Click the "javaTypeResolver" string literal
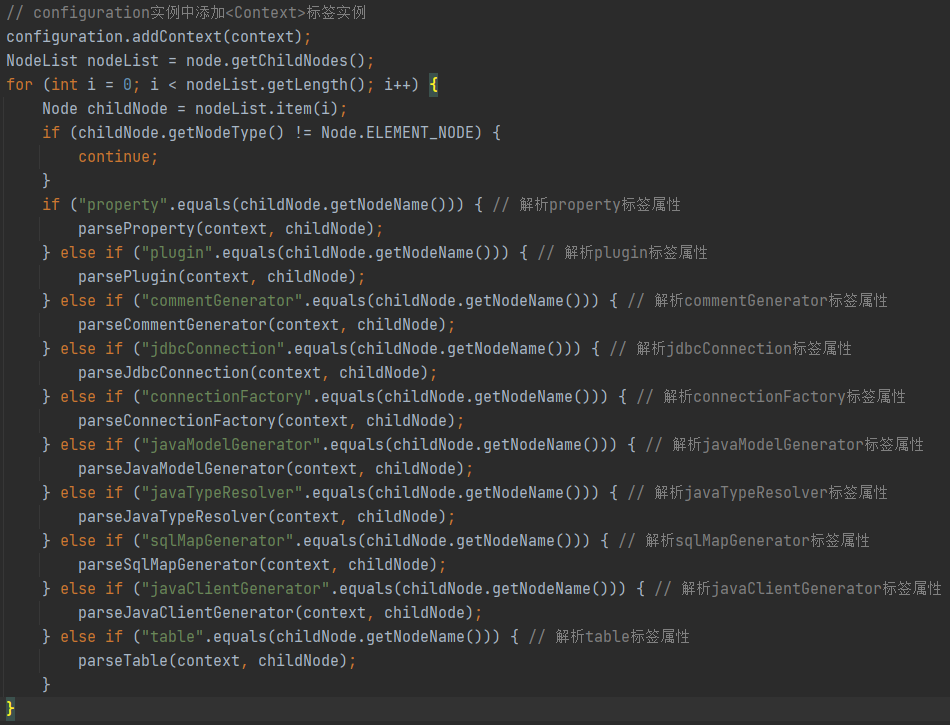This screenshot has width=950, height=725. click(222, 492)
